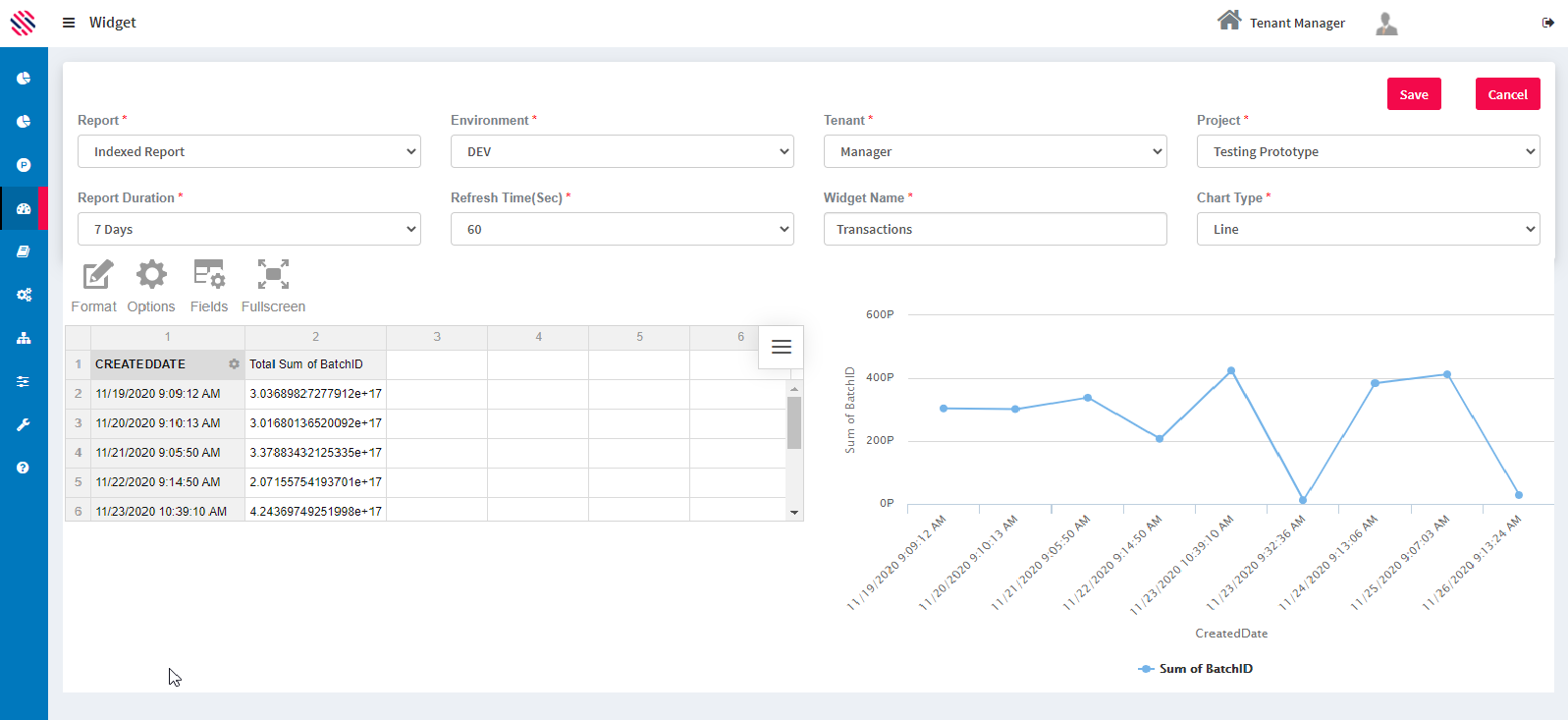The height and width of the screenshot is (720, 1568).
Task: Open the help question mark icon
Action: tap(24, 468)
